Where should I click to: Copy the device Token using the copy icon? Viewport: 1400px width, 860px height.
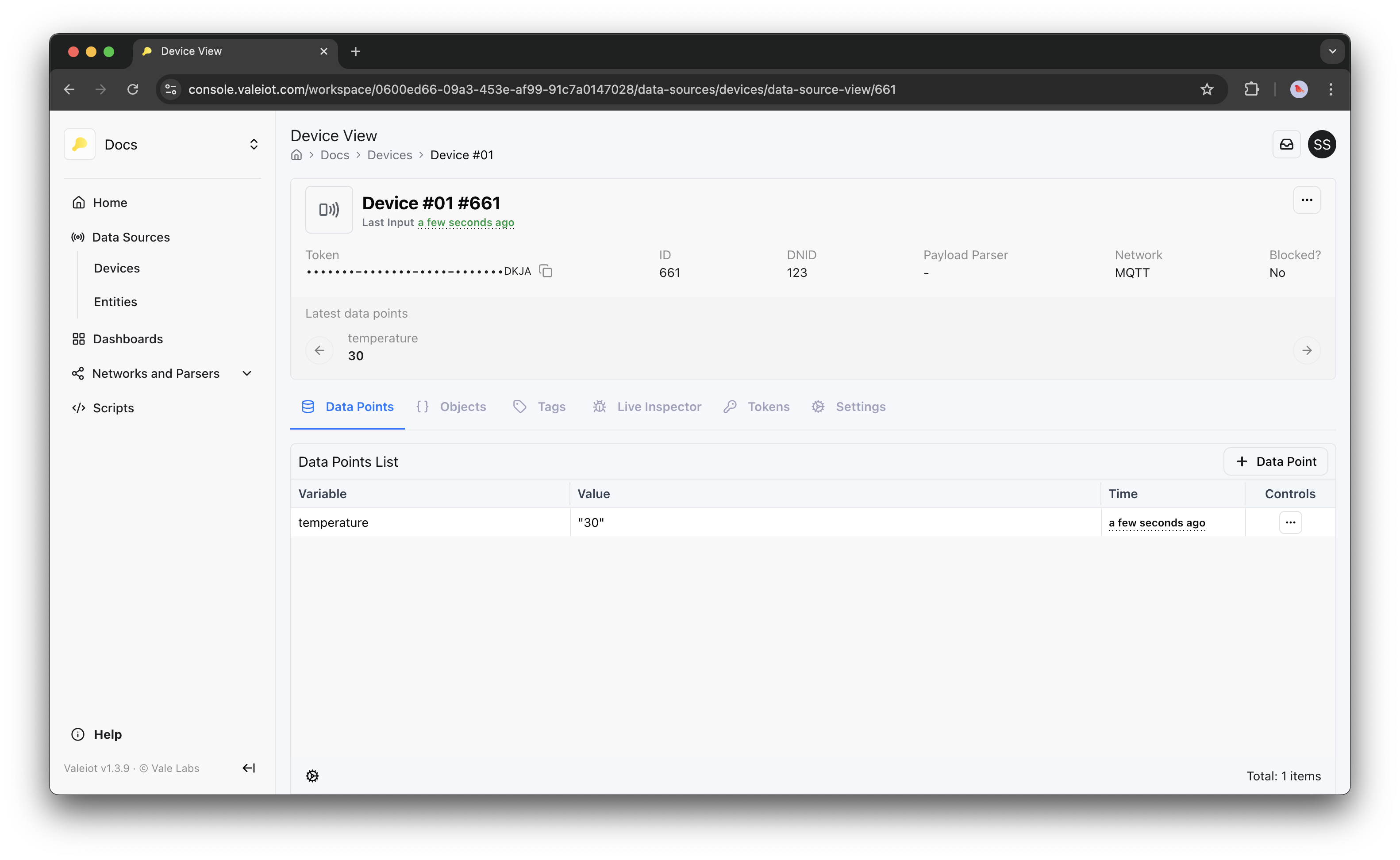546,271
